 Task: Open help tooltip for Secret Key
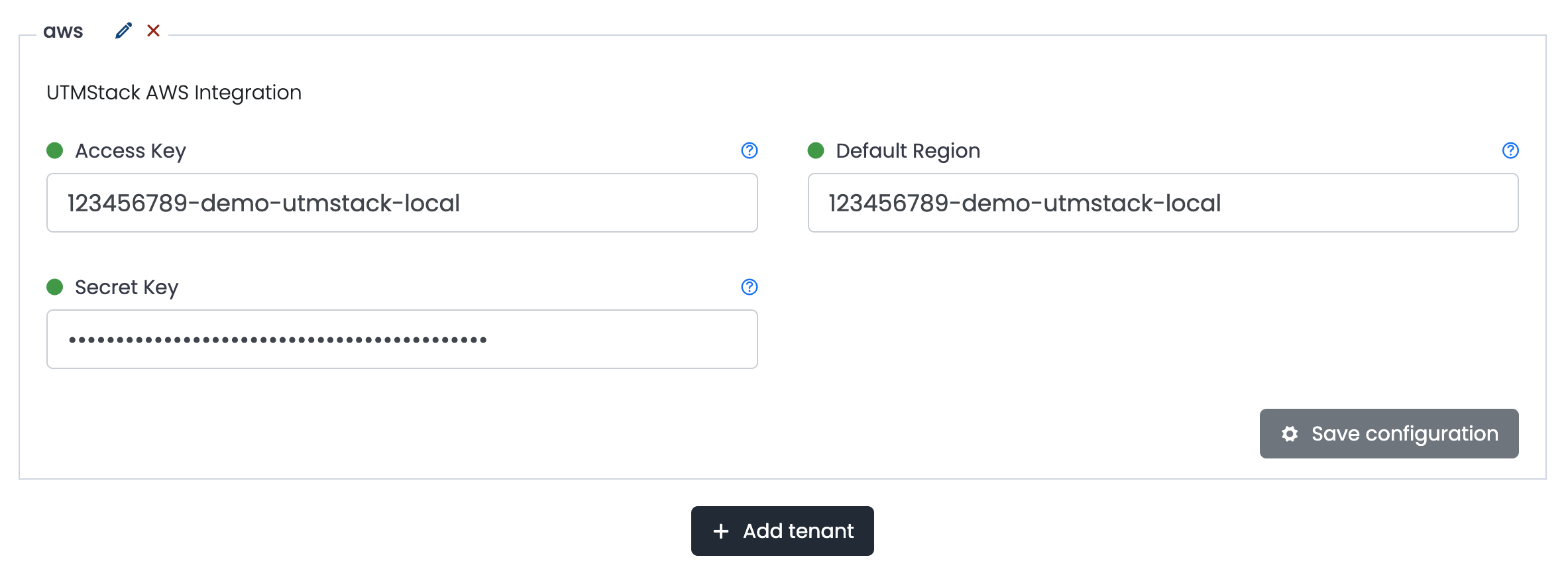[x=749, y=287]
